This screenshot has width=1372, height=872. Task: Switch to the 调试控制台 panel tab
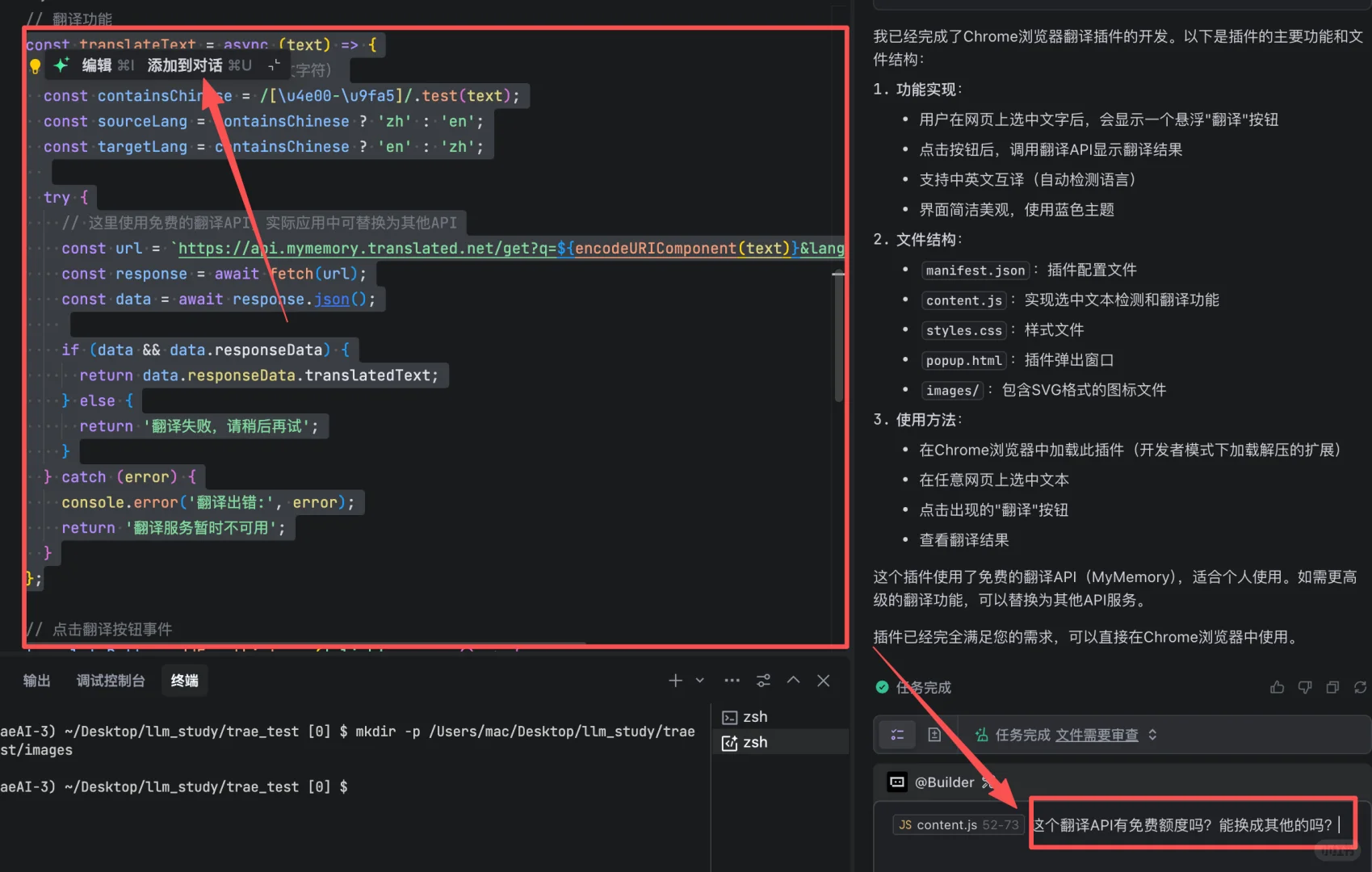pos(111,681)
